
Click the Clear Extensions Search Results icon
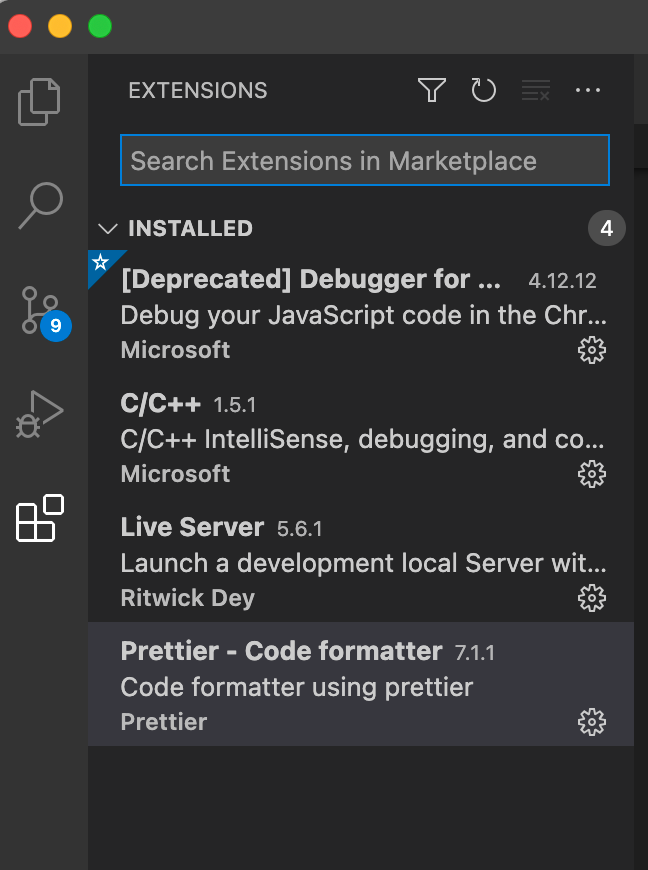tap(536, 90)
